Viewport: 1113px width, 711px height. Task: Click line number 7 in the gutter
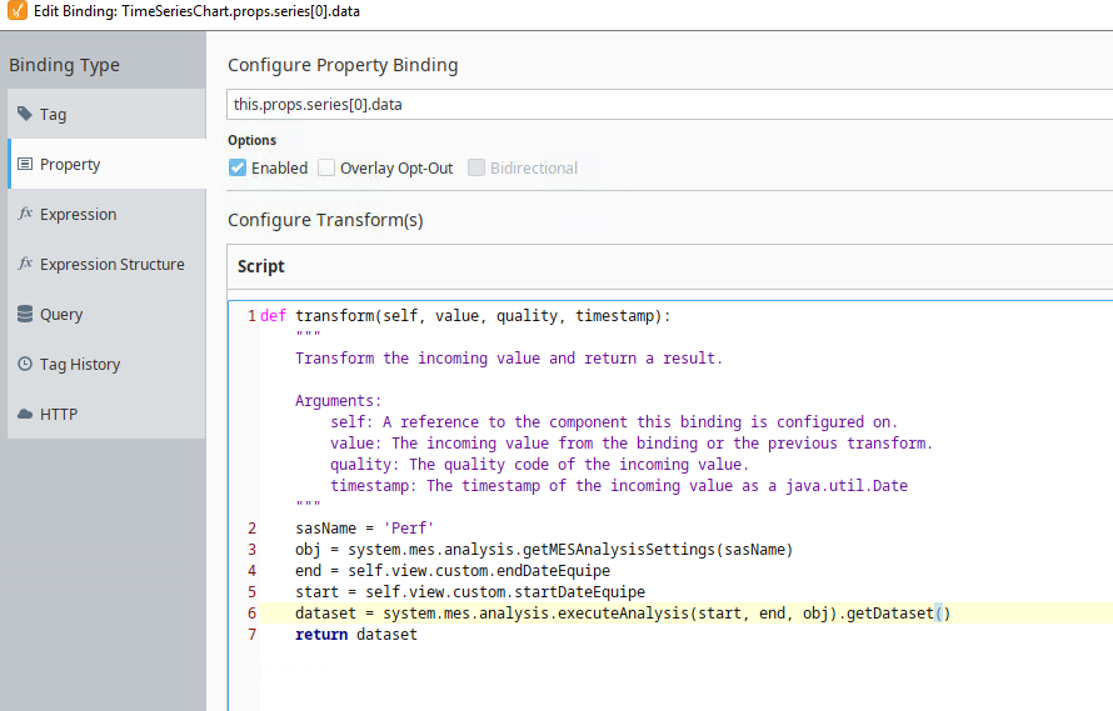pyautogui.click(x=252, y=634)
